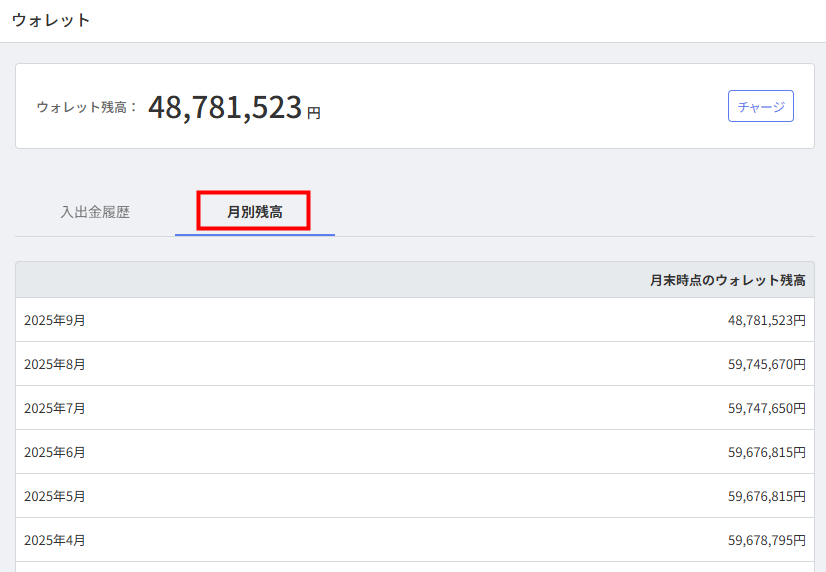The height and width of the screenshot is (572, 826).
Task: Click the 48,781,523円 amount in the table
Action: click(x=766, y=320)
